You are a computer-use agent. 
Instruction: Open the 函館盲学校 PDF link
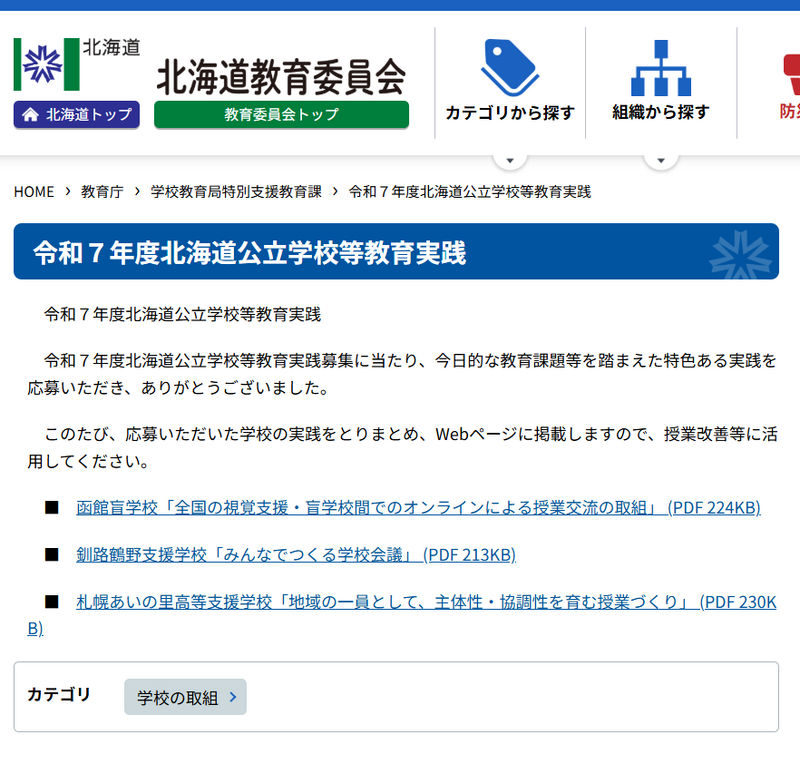(418, 508)
